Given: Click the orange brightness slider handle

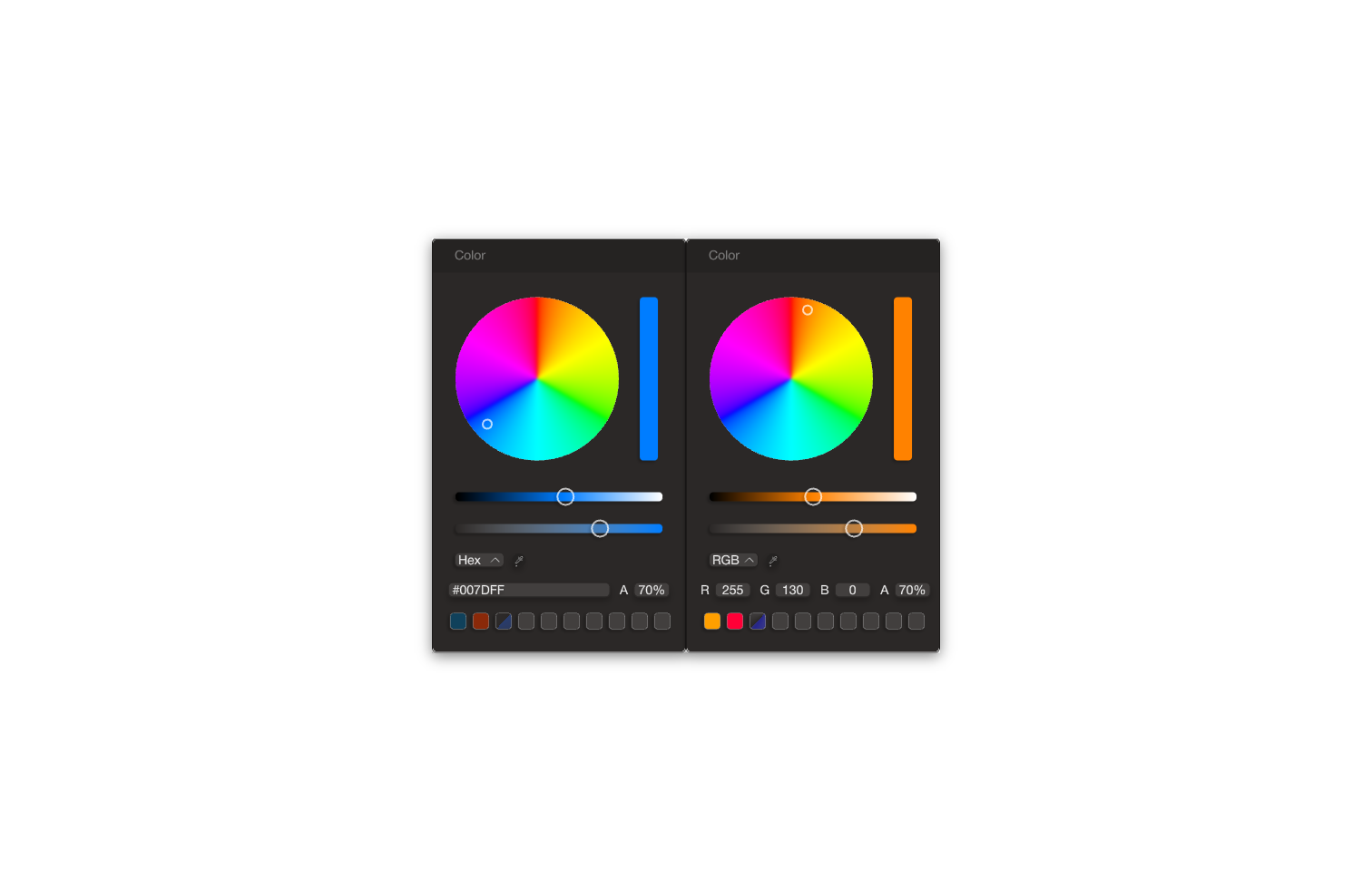Looking at the screenshot, I should [813, 496].
